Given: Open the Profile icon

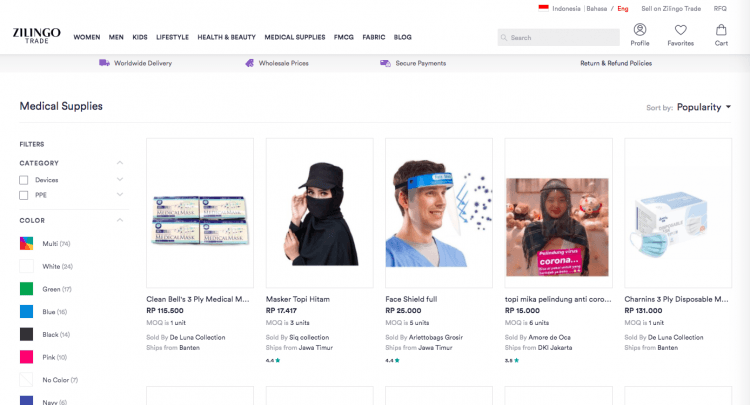Looking at the screenshot, I should tap(640, 30).
